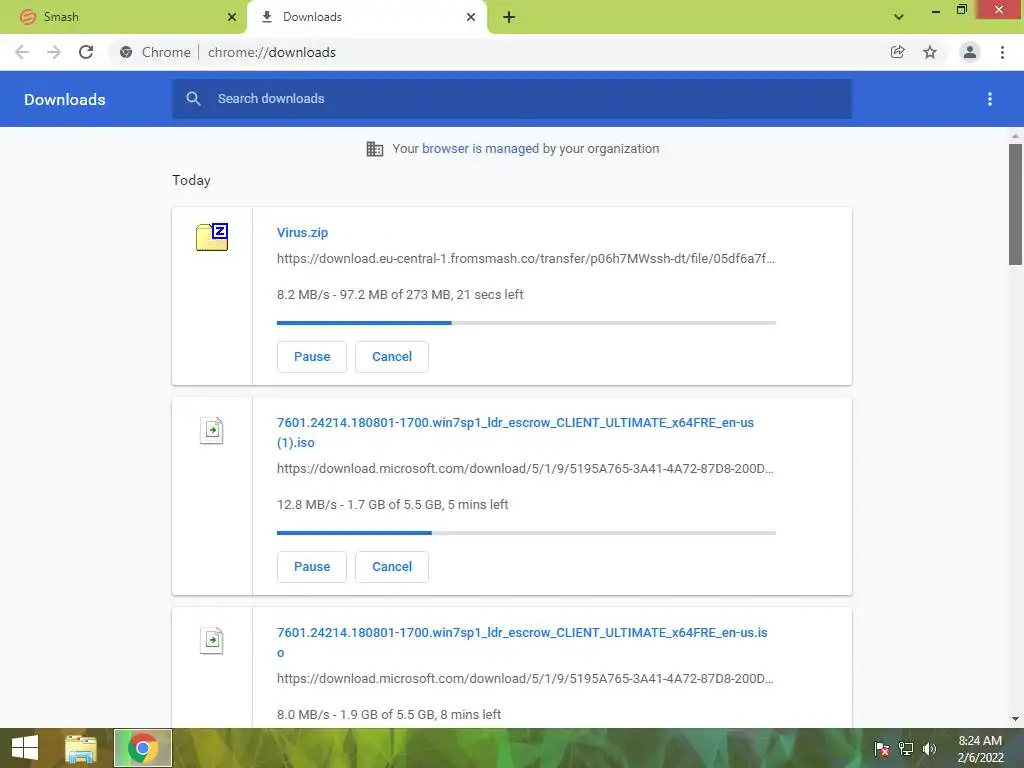The image size is (1024, 768).
Task: Open the Windows Start menu
Action: 25,748
